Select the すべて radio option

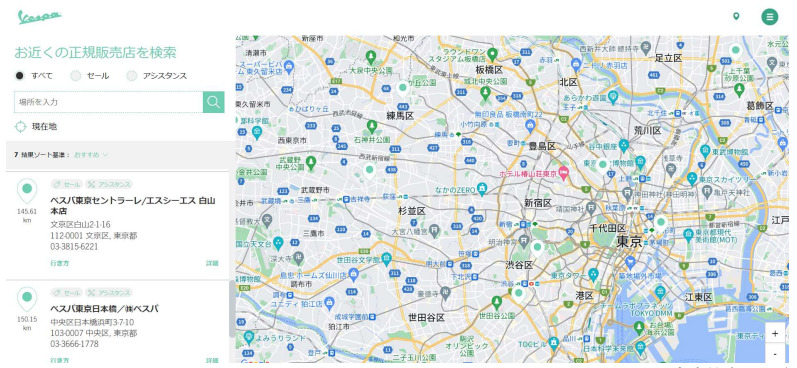[19, 76]
